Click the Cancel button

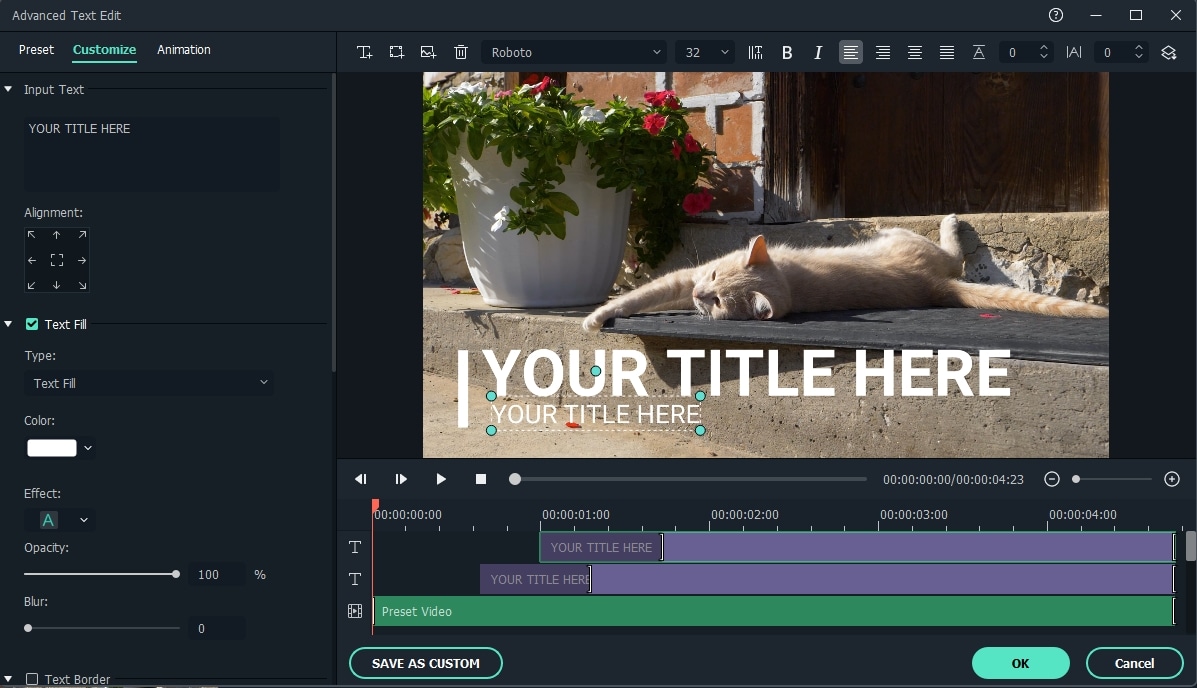pos(1134,663)
